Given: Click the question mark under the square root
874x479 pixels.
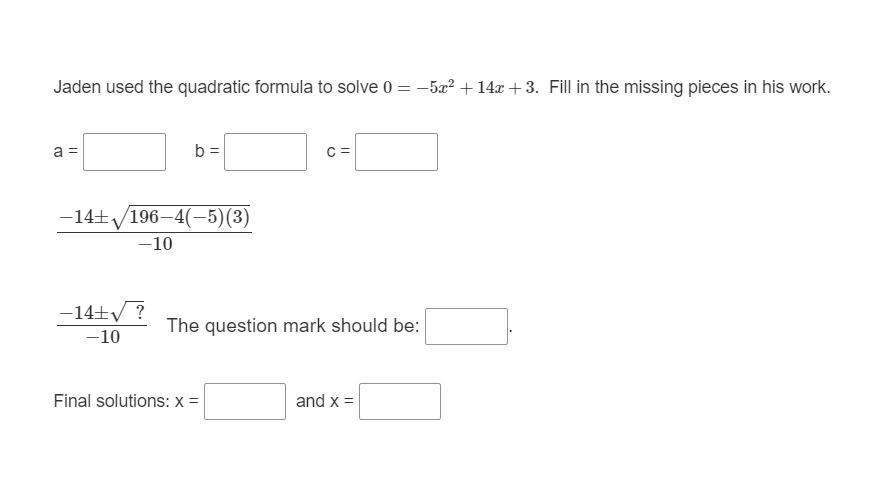Looking at the screenshot, I should coord(139,311).
